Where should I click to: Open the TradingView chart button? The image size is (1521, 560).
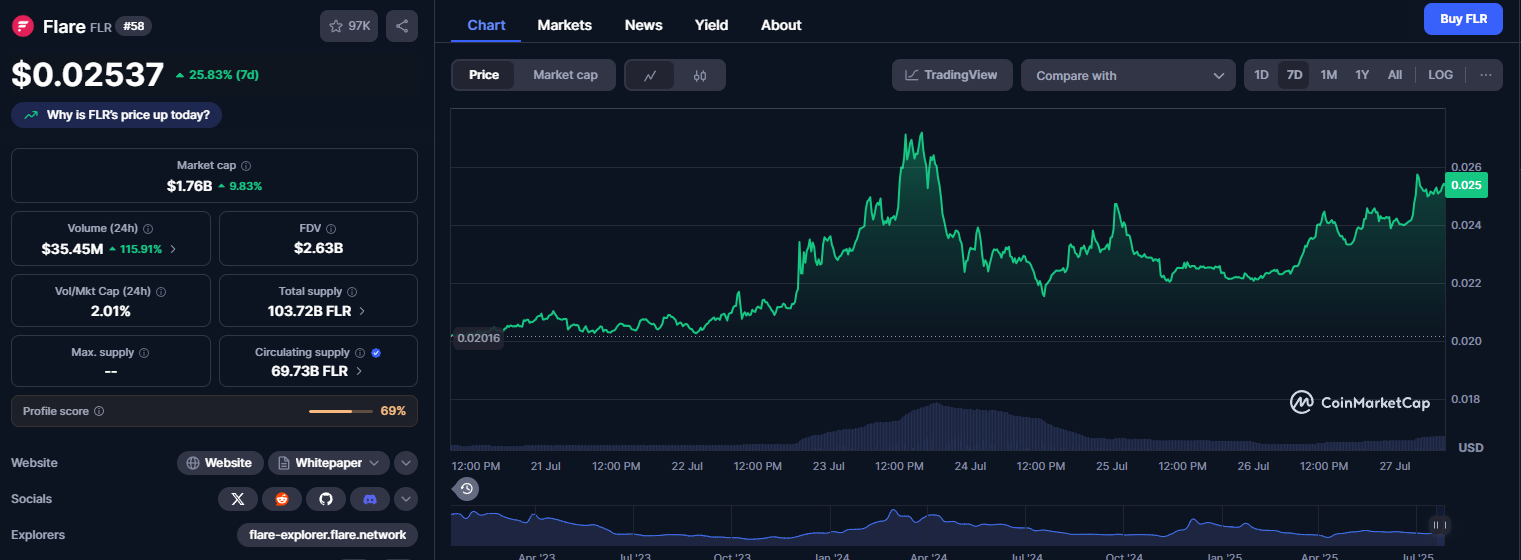951,75
